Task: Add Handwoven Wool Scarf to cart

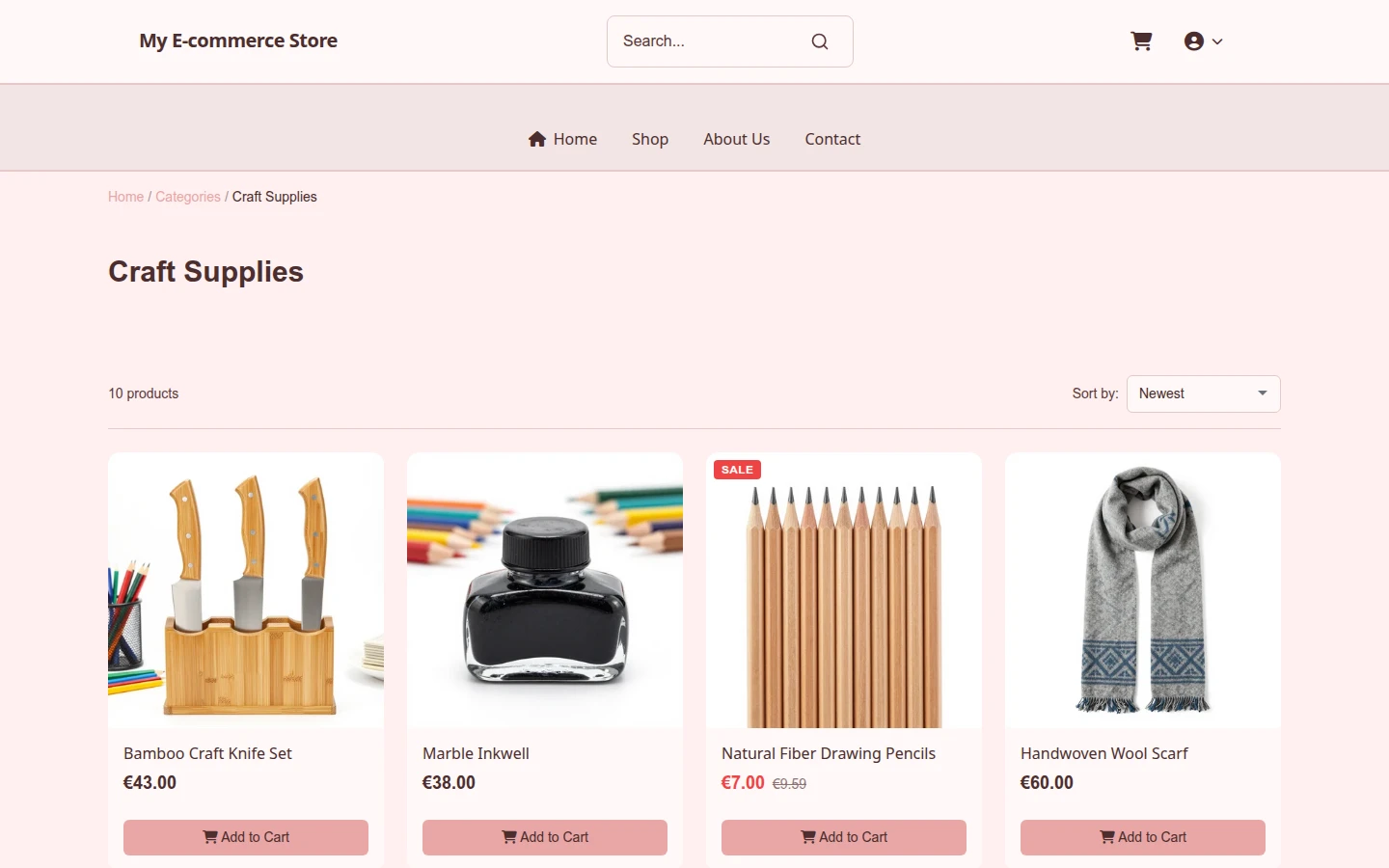Action: pyautogui.click(x=1143, y=837)
